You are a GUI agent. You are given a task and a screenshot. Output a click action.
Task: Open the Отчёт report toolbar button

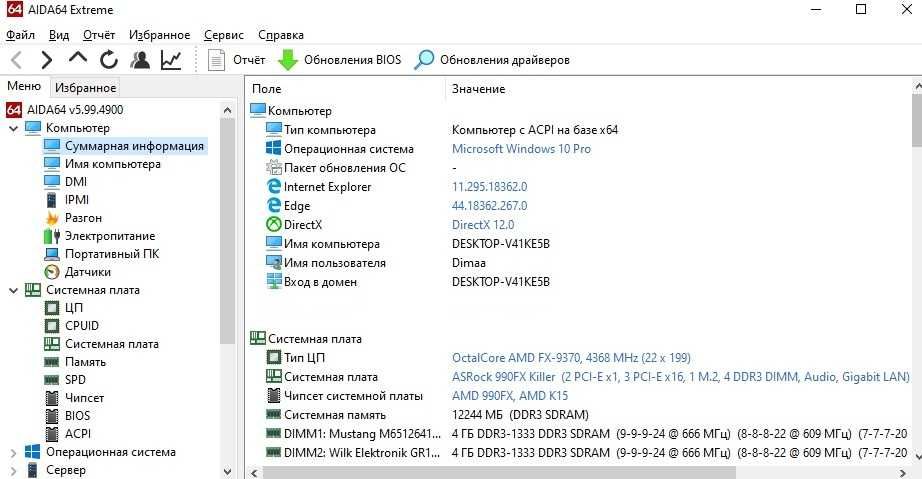(x=236, y=60)
